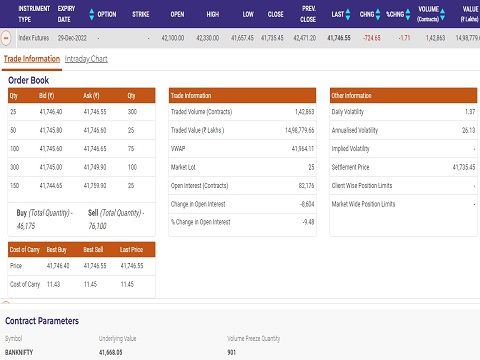Viewport: 480px width, 360px height.
Task: Sort the %CHNG column using arrows
Action: point(408,14)
